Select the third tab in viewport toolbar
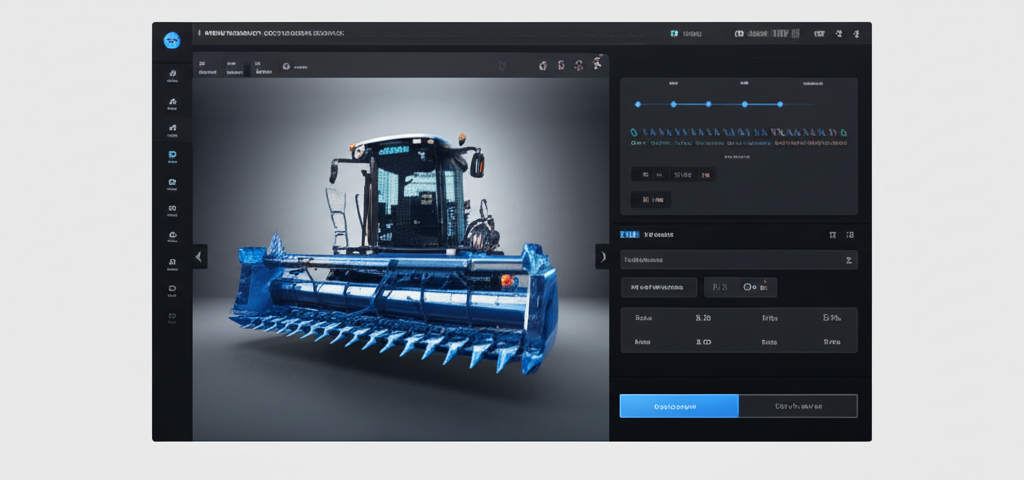The height and width of the screenshot is (480, 1024). coord(263,68)
